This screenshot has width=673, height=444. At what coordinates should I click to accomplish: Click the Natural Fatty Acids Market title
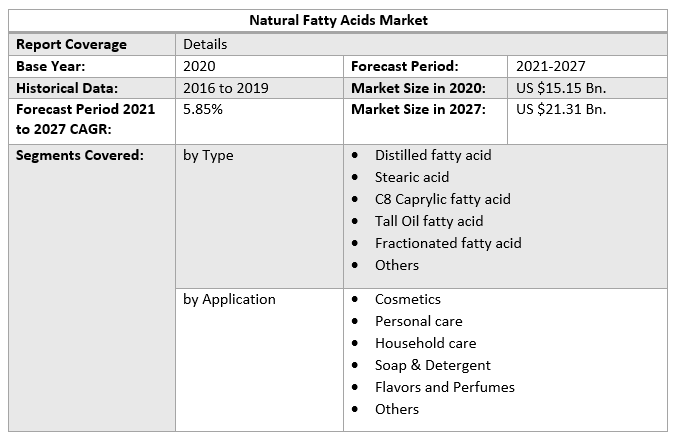coord(338,19)
